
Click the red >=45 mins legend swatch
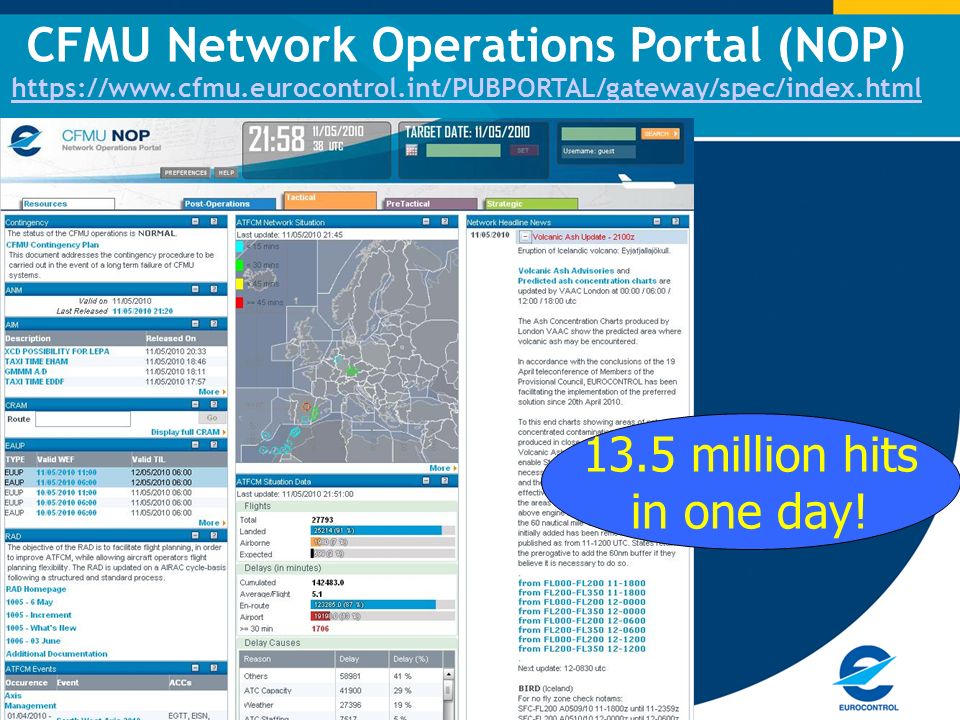(239, 302)
